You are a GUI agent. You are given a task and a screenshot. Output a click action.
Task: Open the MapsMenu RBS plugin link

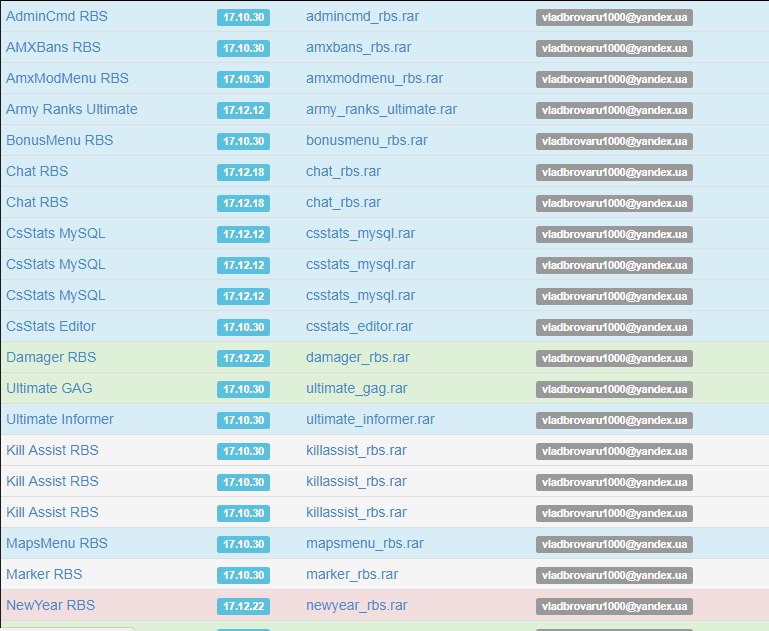pos(57,543)
